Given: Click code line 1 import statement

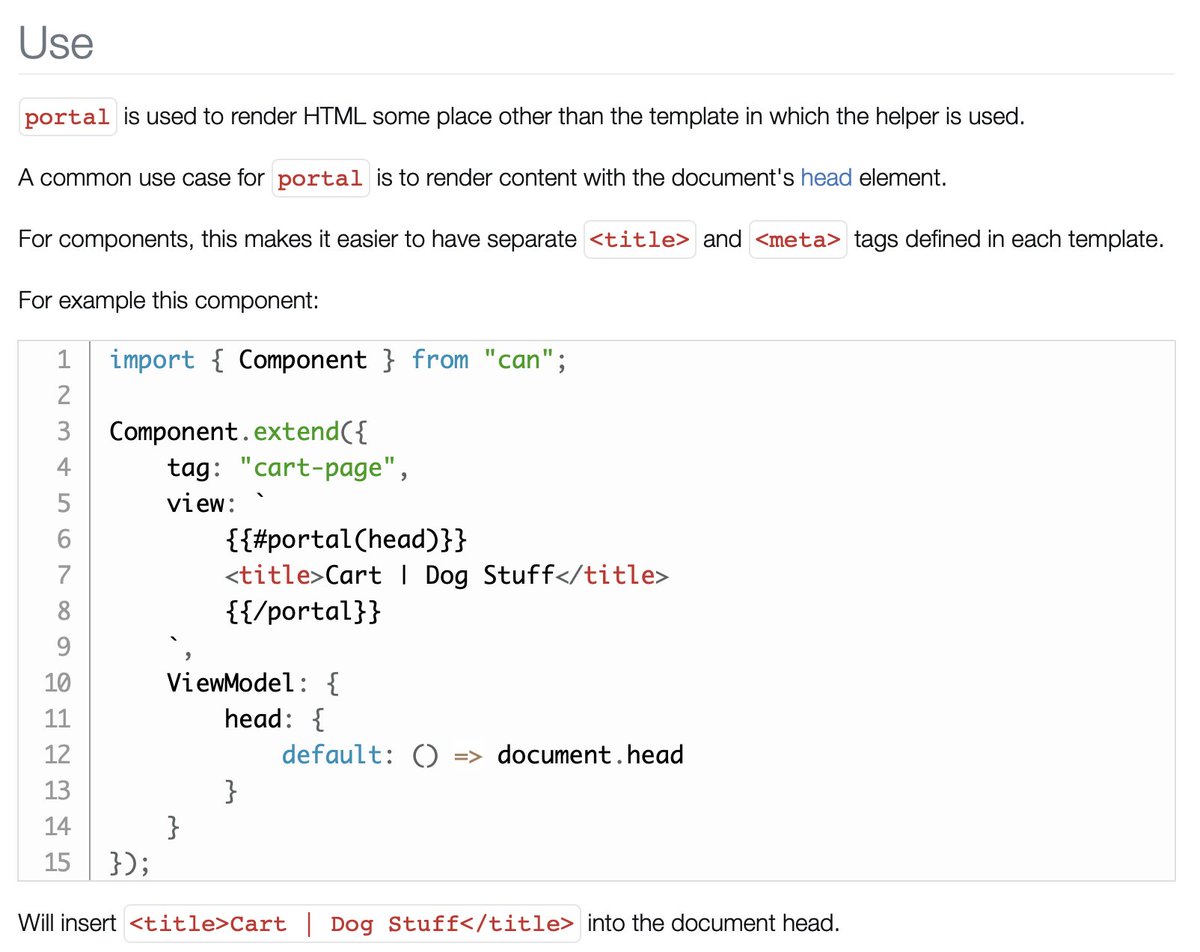Looking at the screenshot, I should pos(338,360).
